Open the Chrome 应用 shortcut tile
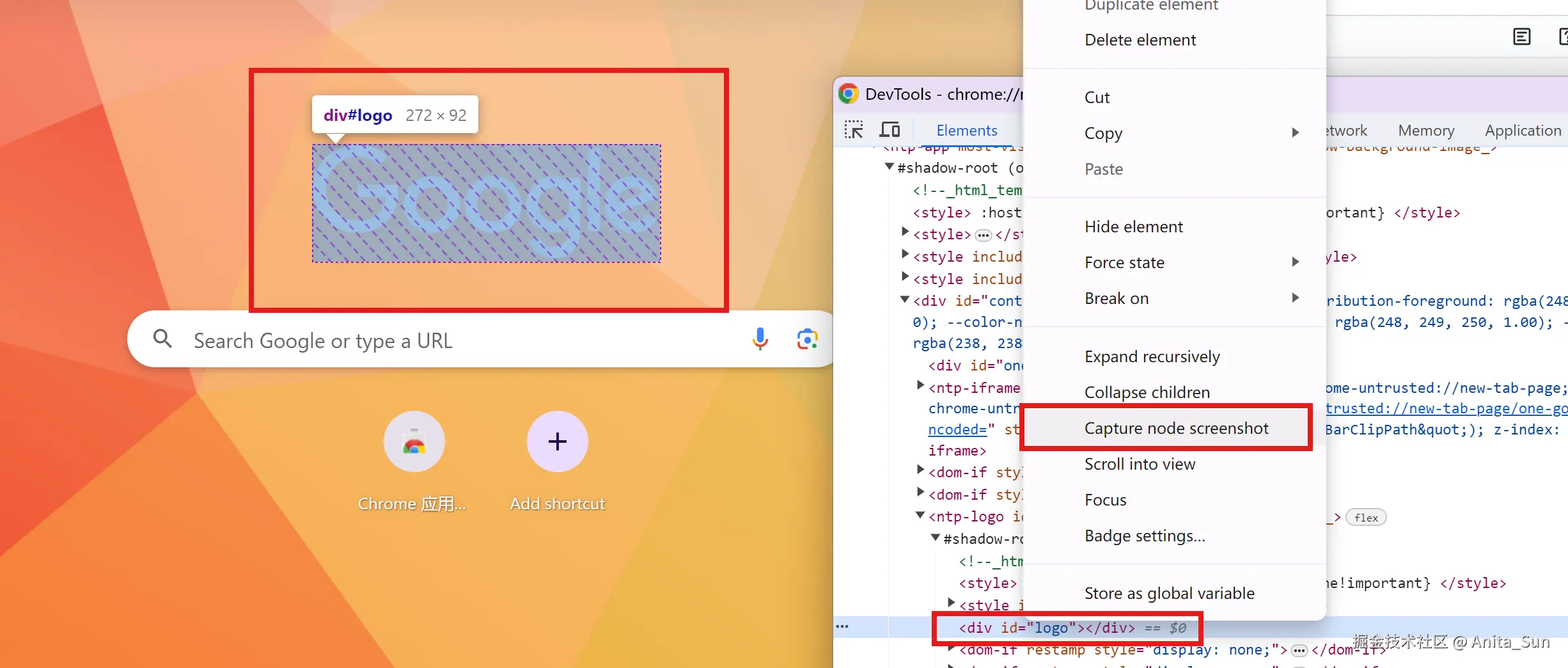 tap(414, 441)
